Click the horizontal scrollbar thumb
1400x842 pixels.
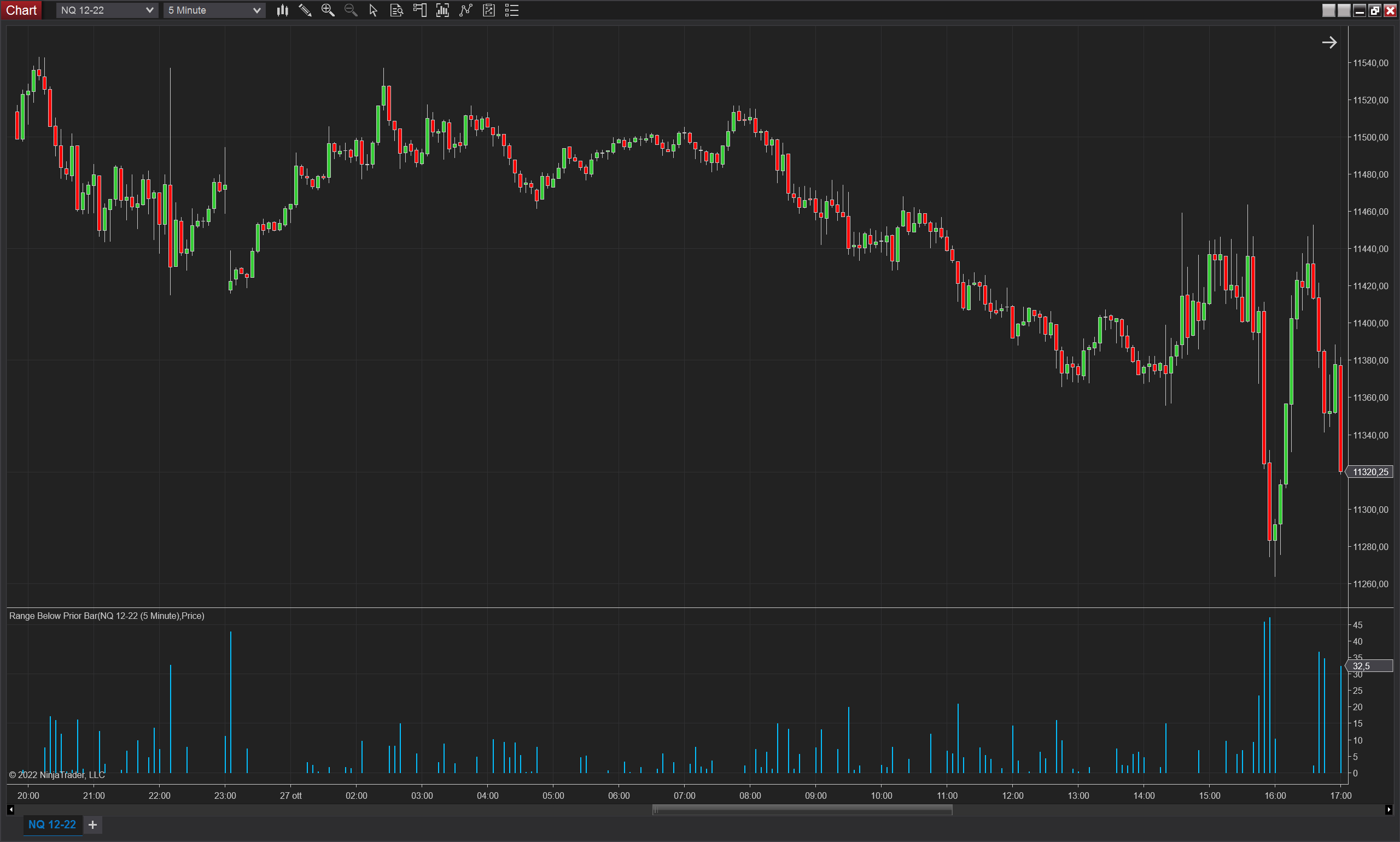click(802, 810)
